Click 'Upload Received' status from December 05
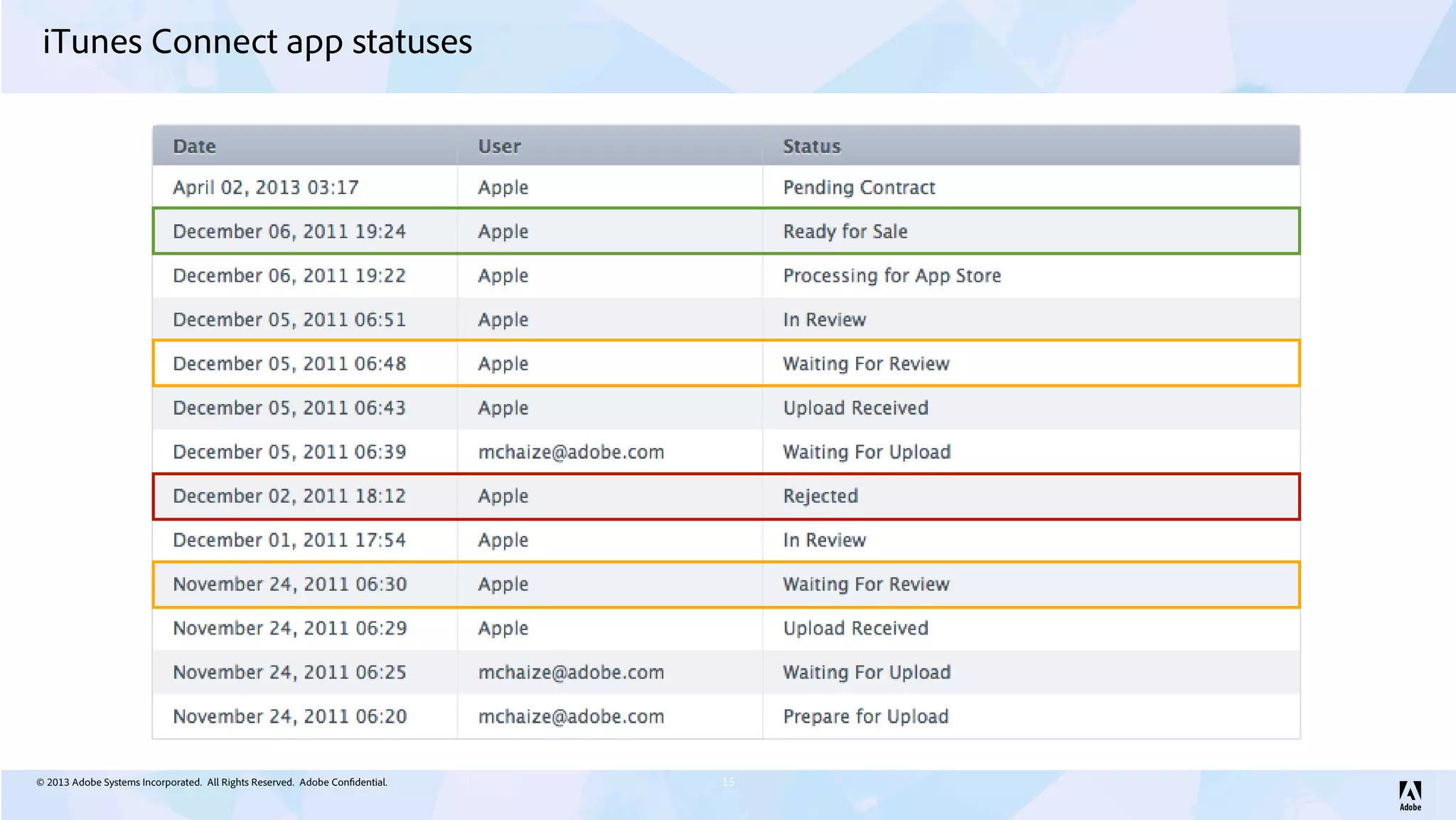The height and width of the screenshot is (820, 1456). 855,408
